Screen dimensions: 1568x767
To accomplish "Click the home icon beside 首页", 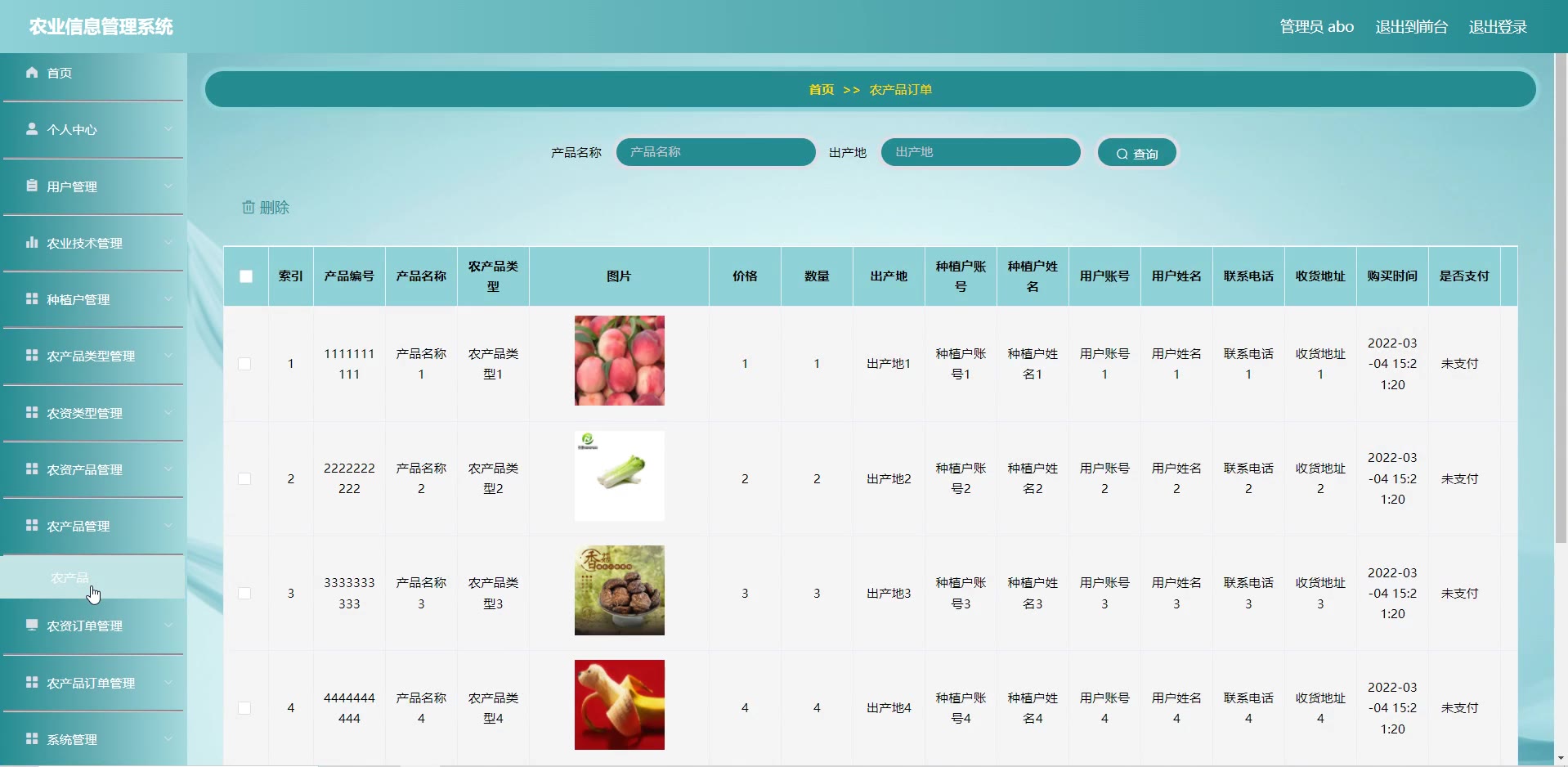I will point(32,73).
